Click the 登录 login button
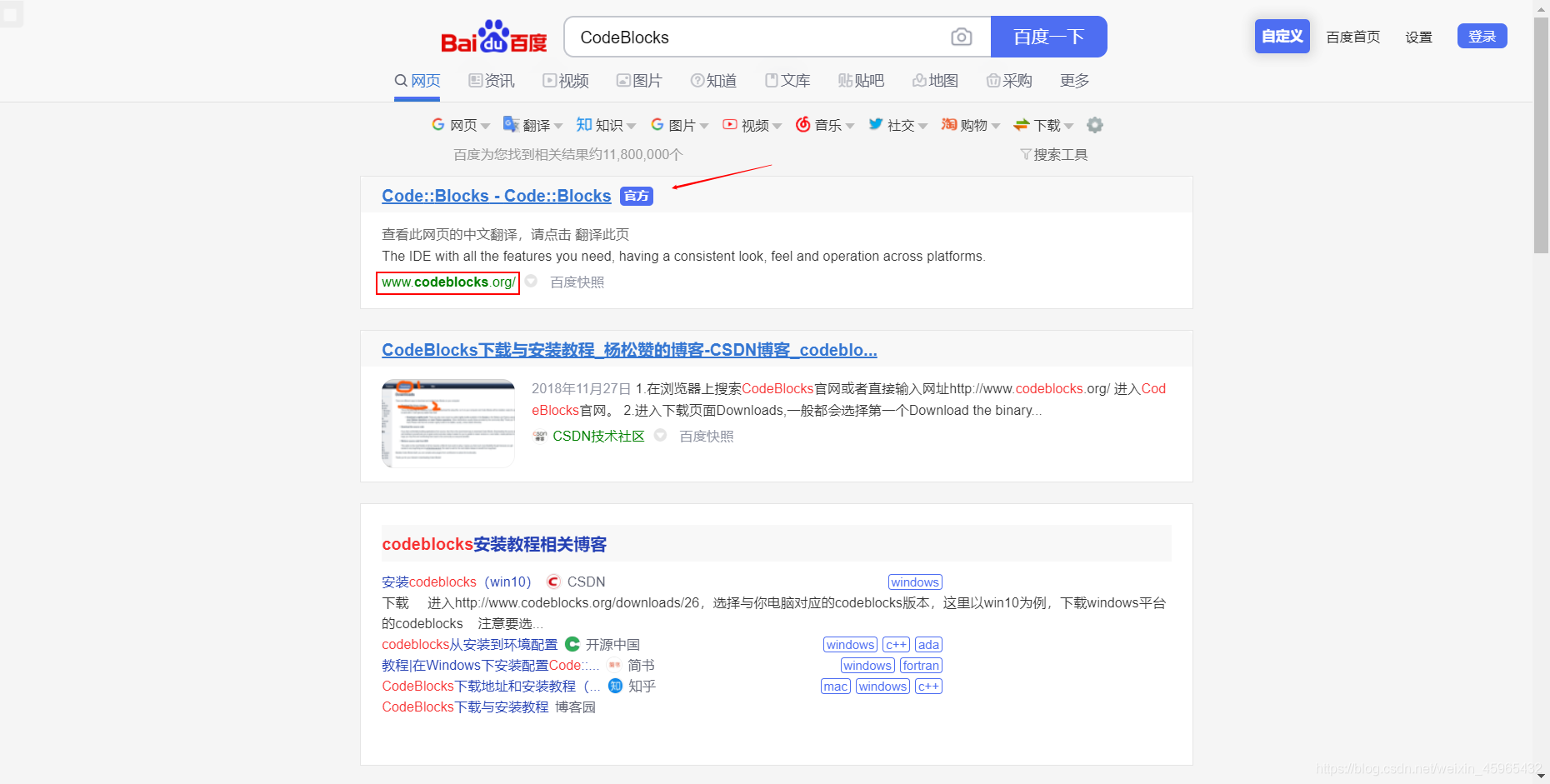The image size is (1550, 784). pyautogui.click(x=1482, y=36)
